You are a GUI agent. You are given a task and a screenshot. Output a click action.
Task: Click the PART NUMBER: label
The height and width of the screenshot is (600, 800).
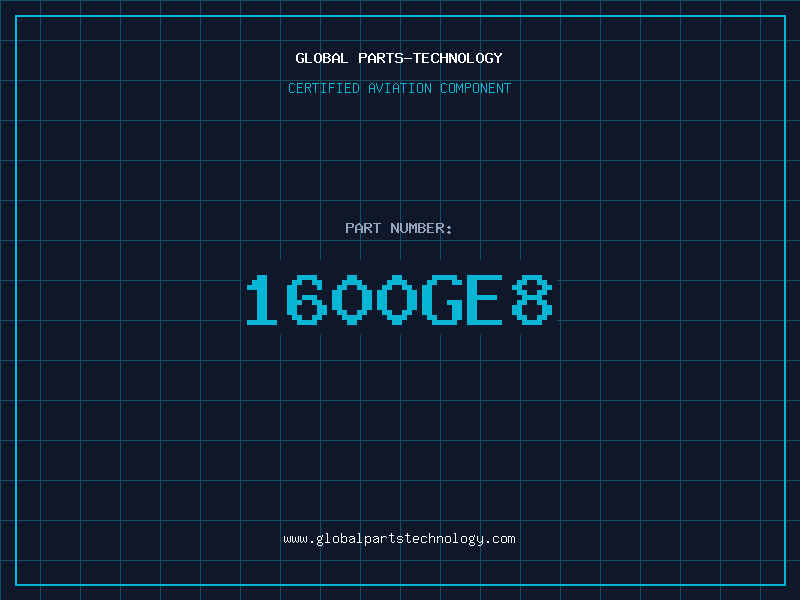(x=399, y=228)
